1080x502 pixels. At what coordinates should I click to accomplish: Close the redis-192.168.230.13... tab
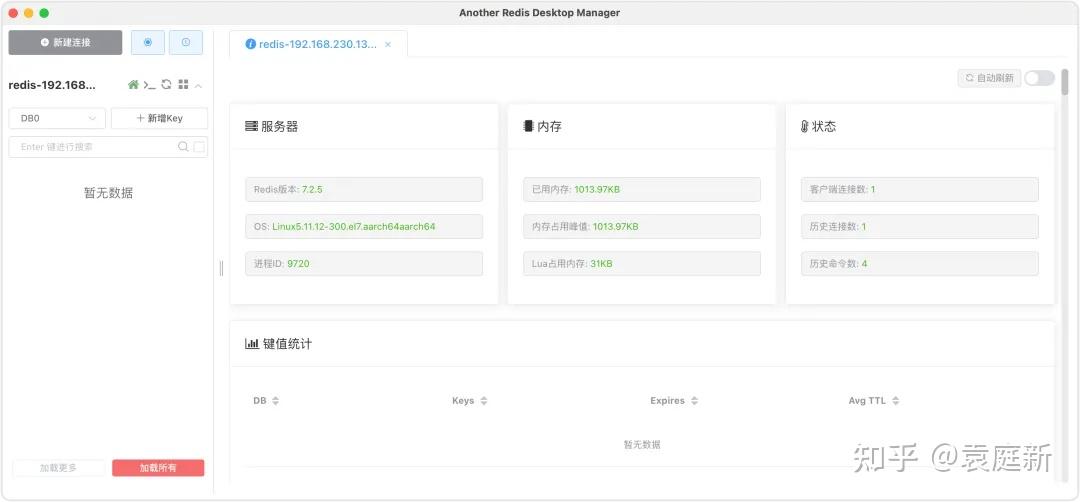[388, 44]
